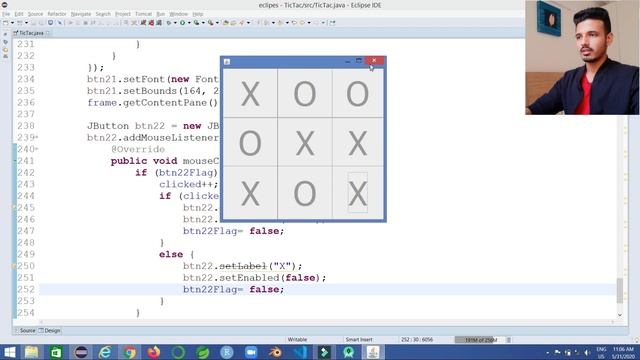The width and height of the screenshot is (640, 360).
Task: Click the Open Perspective icon at toolbar end
Action: (x=332, y=23)
